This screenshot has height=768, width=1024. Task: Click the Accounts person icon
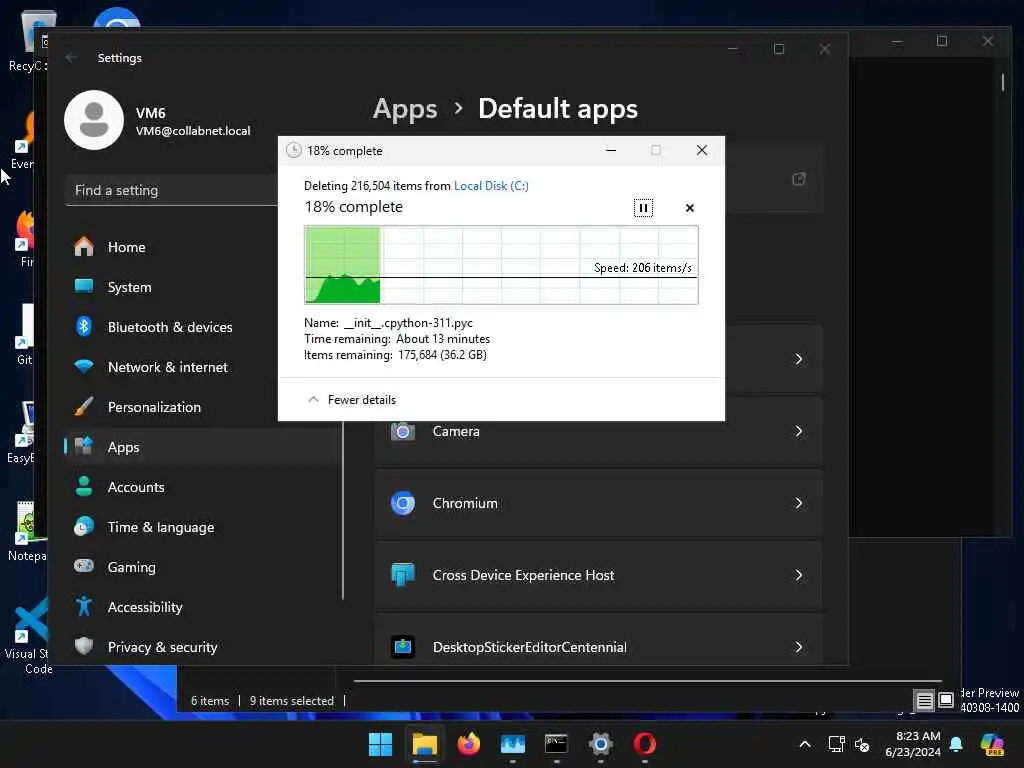84,486
